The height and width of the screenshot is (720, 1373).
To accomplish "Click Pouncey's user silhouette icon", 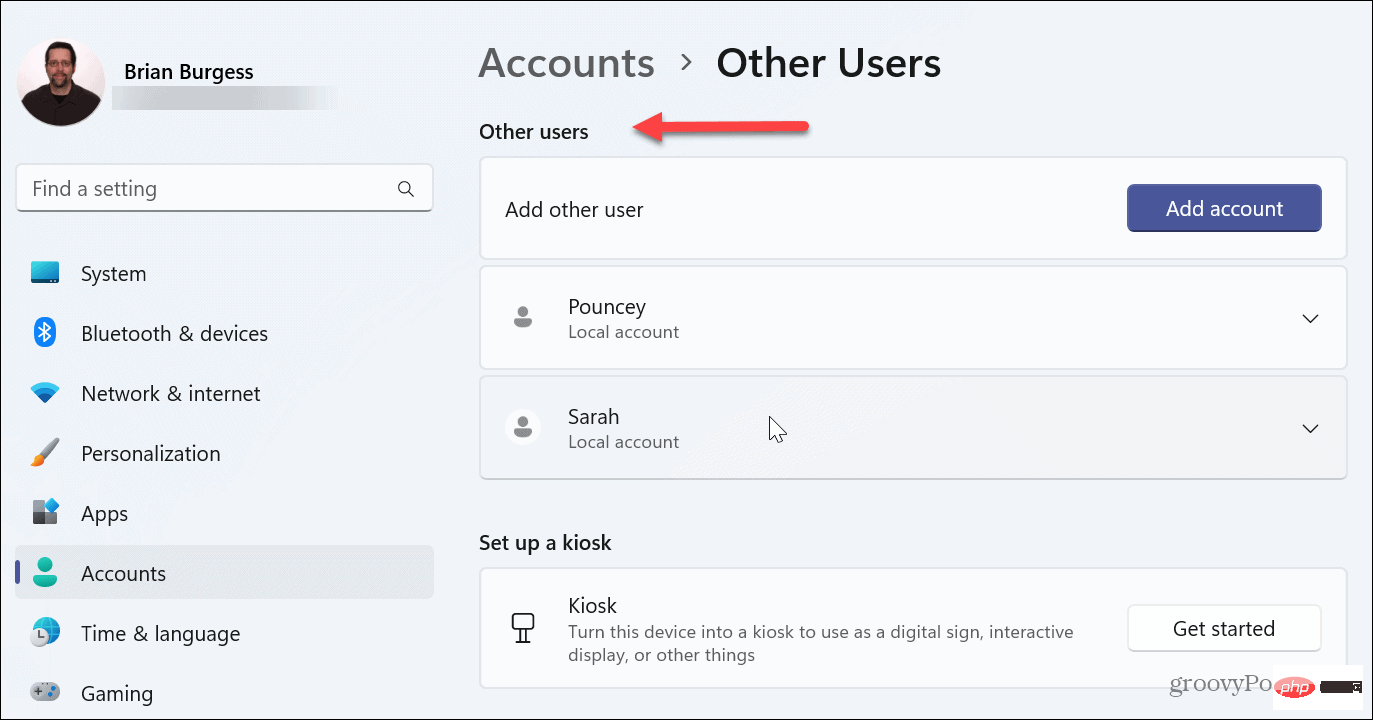I will click(523, 317).
